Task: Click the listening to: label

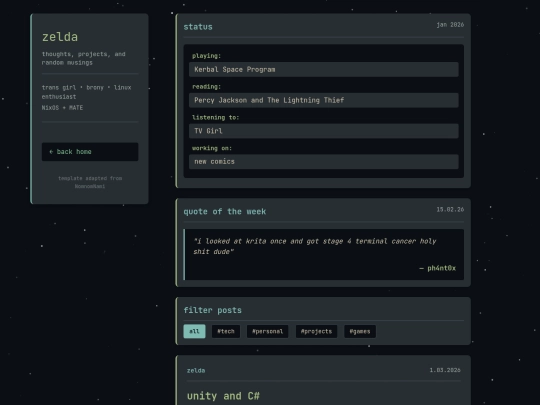Action: pyautogui.click(x=216, y=117)
